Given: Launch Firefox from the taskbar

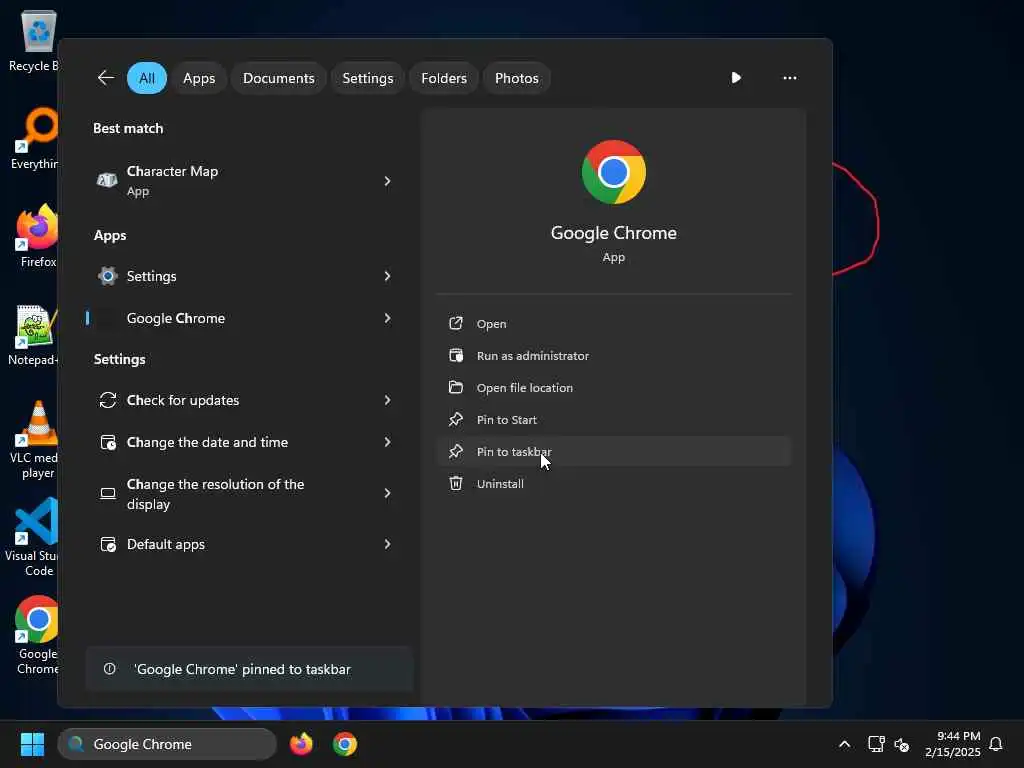Looking at the screenshot, I should [x=301, y=744].
